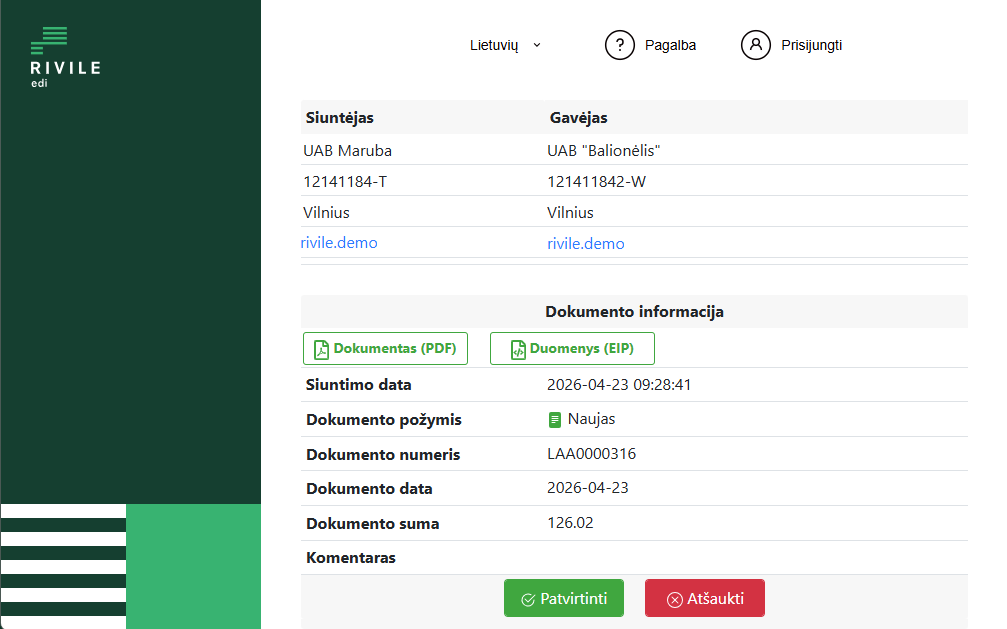The width and height of the screenshot is (1007, 629).
Task: Click the question mark help icon
Action: pyautogui.click(x=620, y=45)
